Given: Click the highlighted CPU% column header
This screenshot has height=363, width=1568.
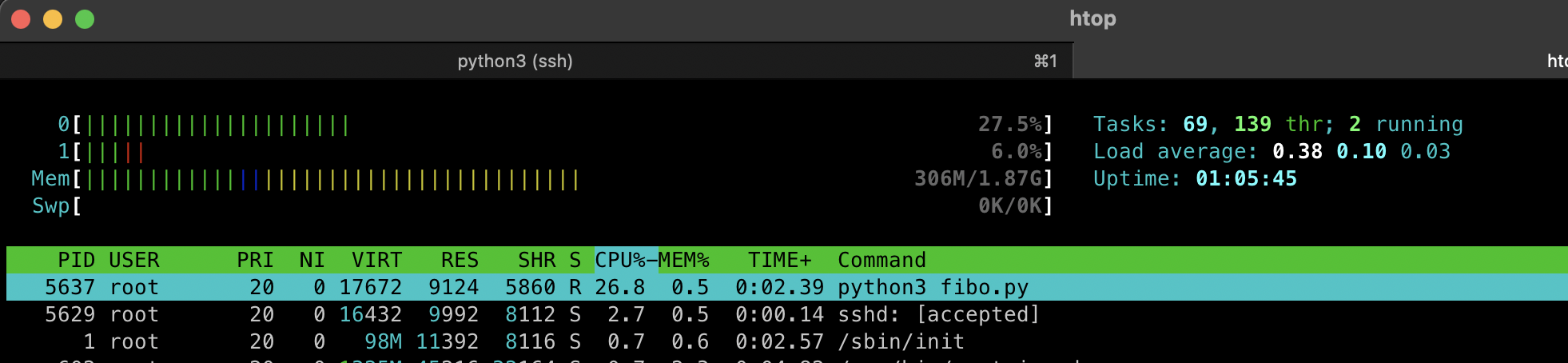Looking at the screenshot, I should pos(626,260).
